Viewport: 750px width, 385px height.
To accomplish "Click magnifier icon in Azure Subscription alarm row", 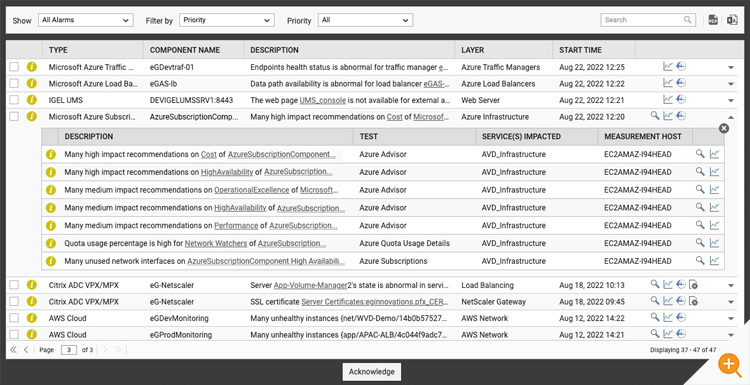I will pos(655,116).
